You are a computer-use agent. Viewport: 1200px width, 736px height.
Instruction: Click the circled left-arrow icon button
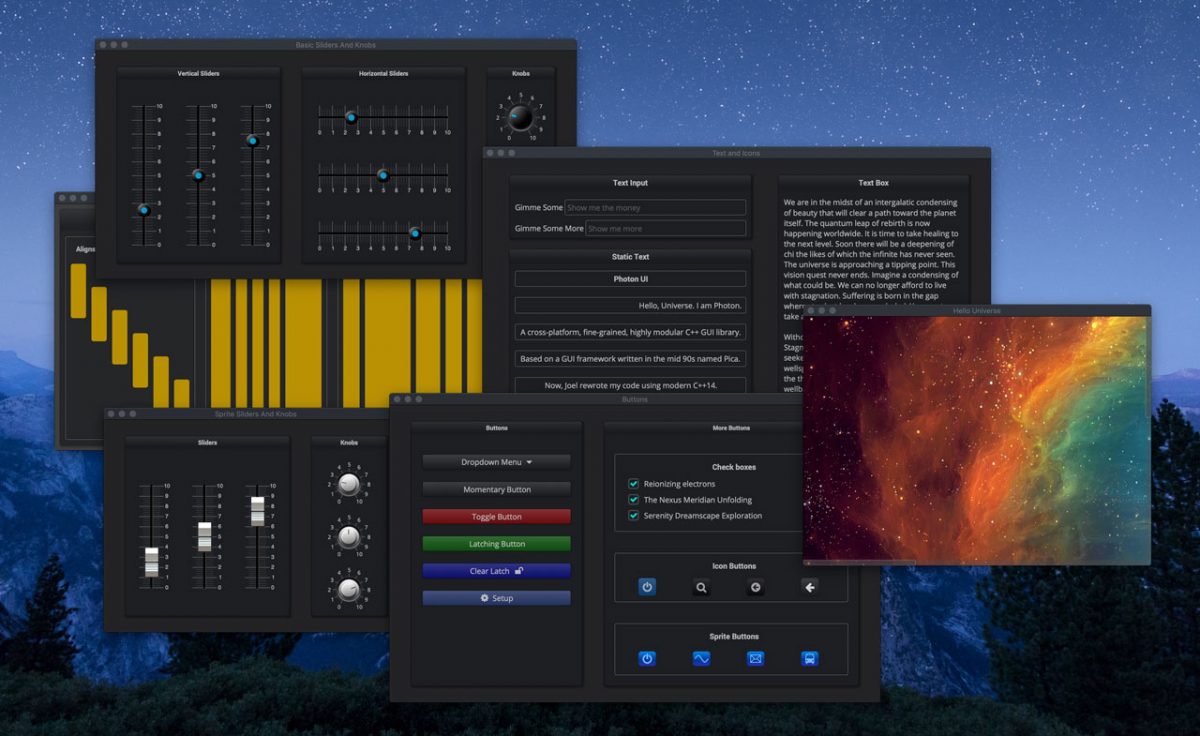pos(755,587)
